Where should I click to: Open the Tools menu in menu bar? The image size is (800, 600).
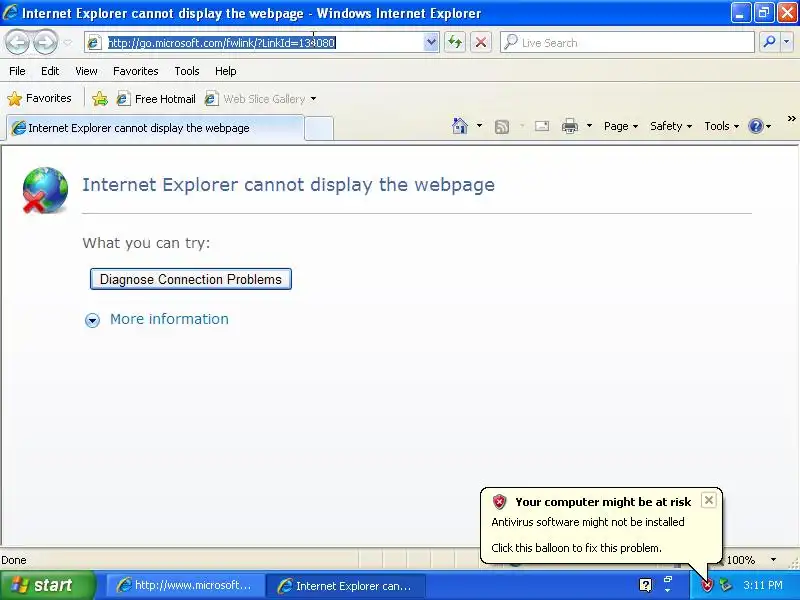coord(187,71)
